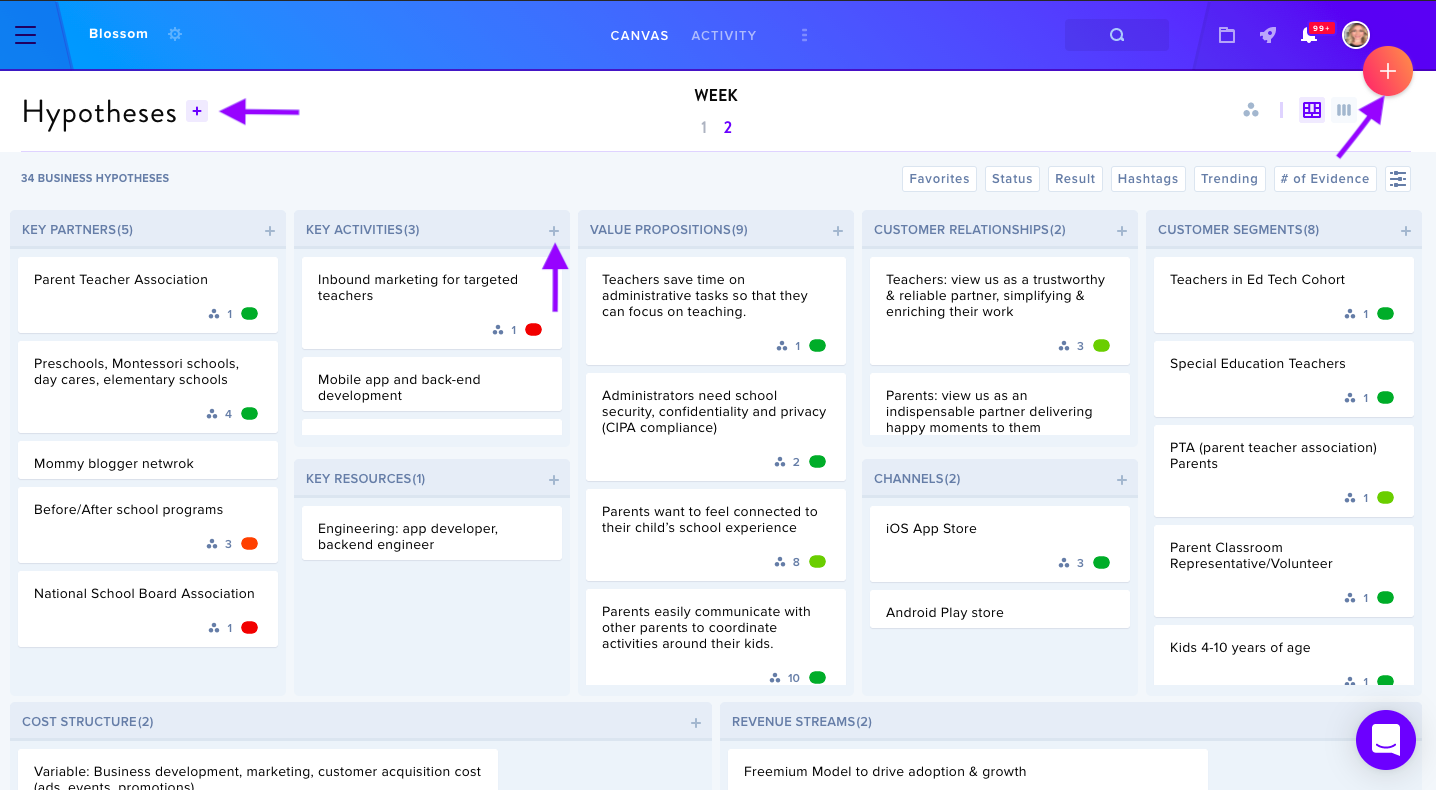
Task: Switch to column list view
Action: (1344, 110)
